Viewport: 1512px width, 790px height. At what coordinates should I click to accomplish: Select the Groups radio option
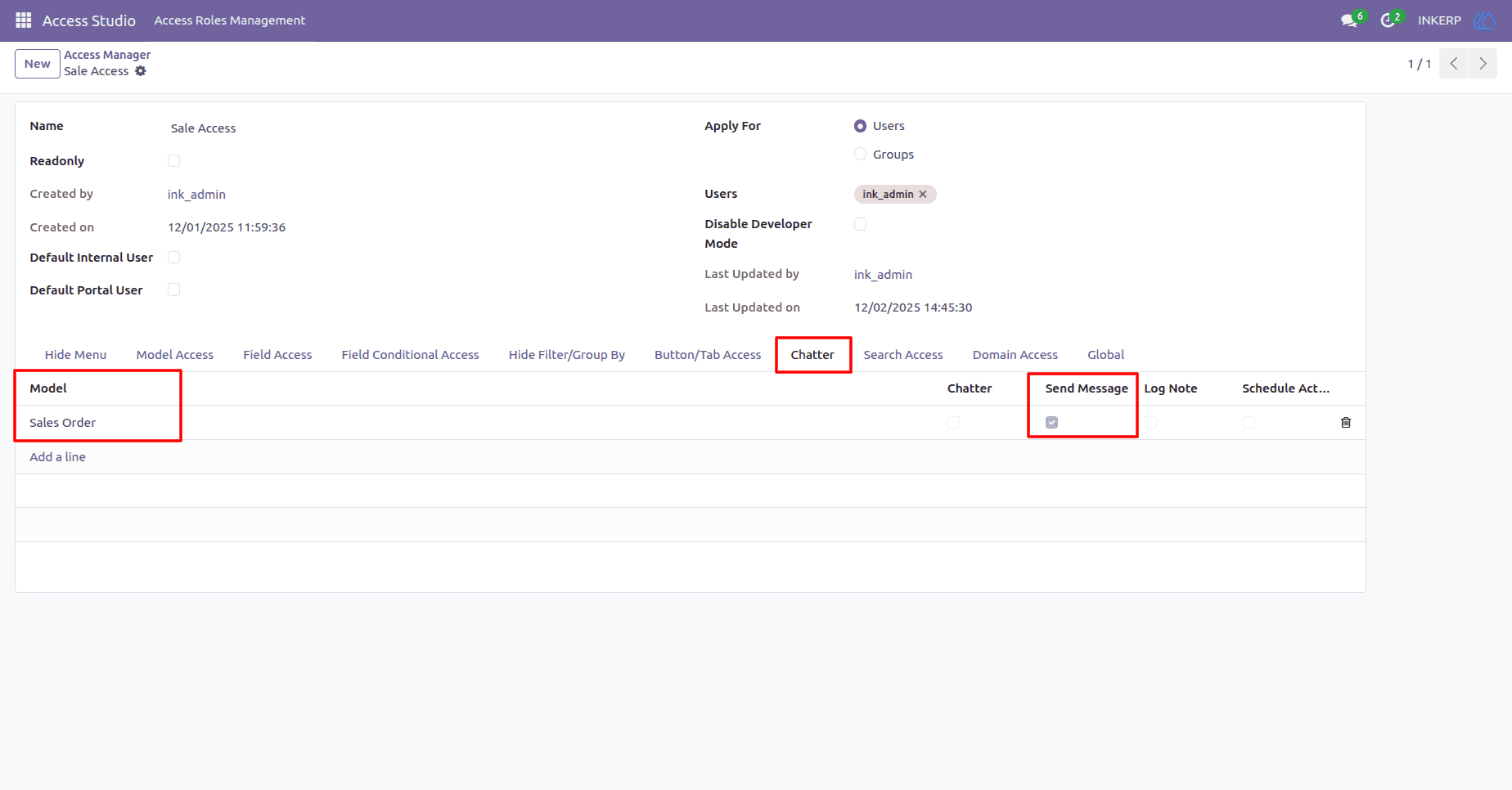tap(860, 155)
